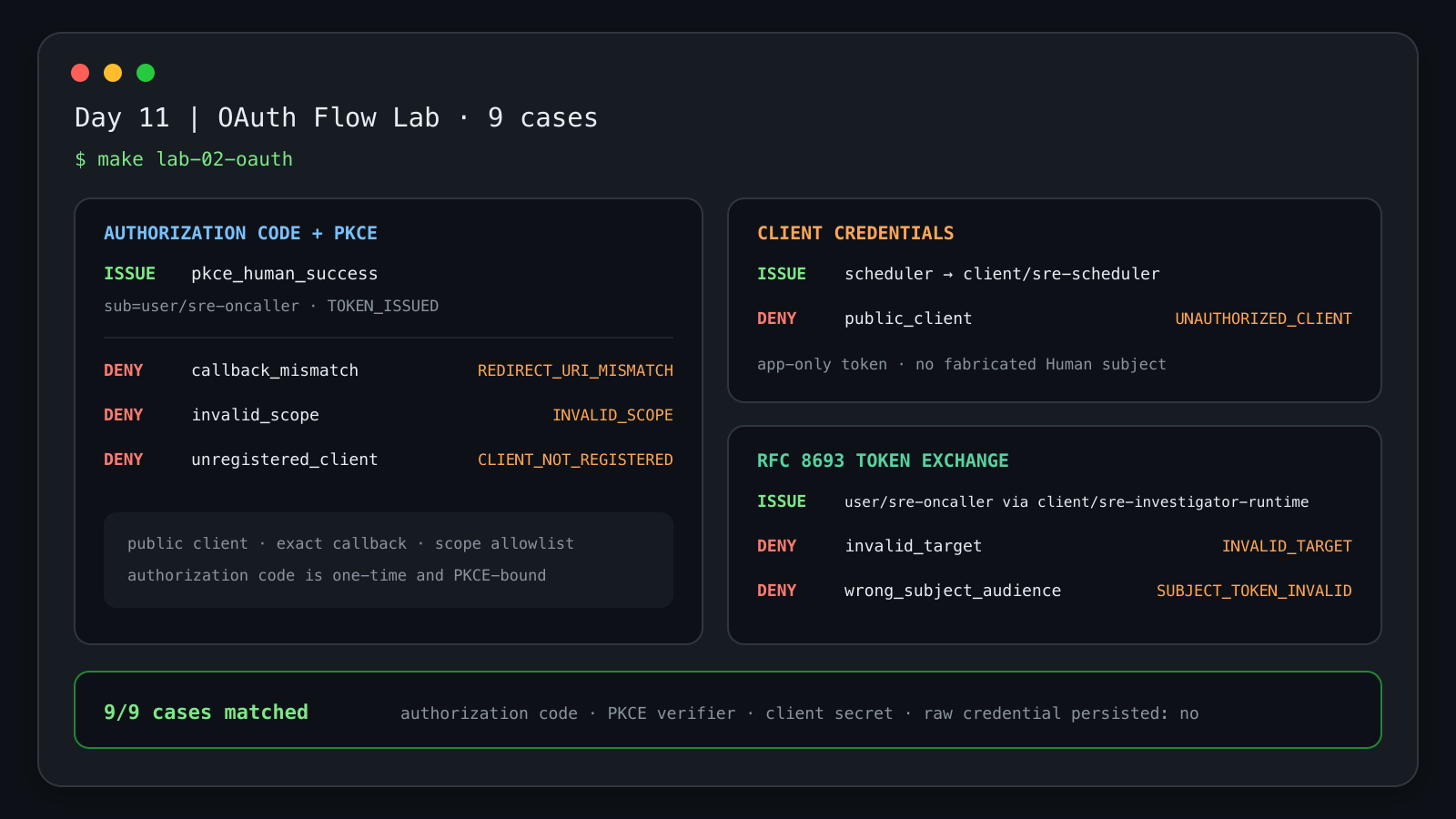
Task: Select the title 'Day 11 | OAuth Flow Lab · 9 cases'
Action: pyautogui.click(x=337, y=117)
